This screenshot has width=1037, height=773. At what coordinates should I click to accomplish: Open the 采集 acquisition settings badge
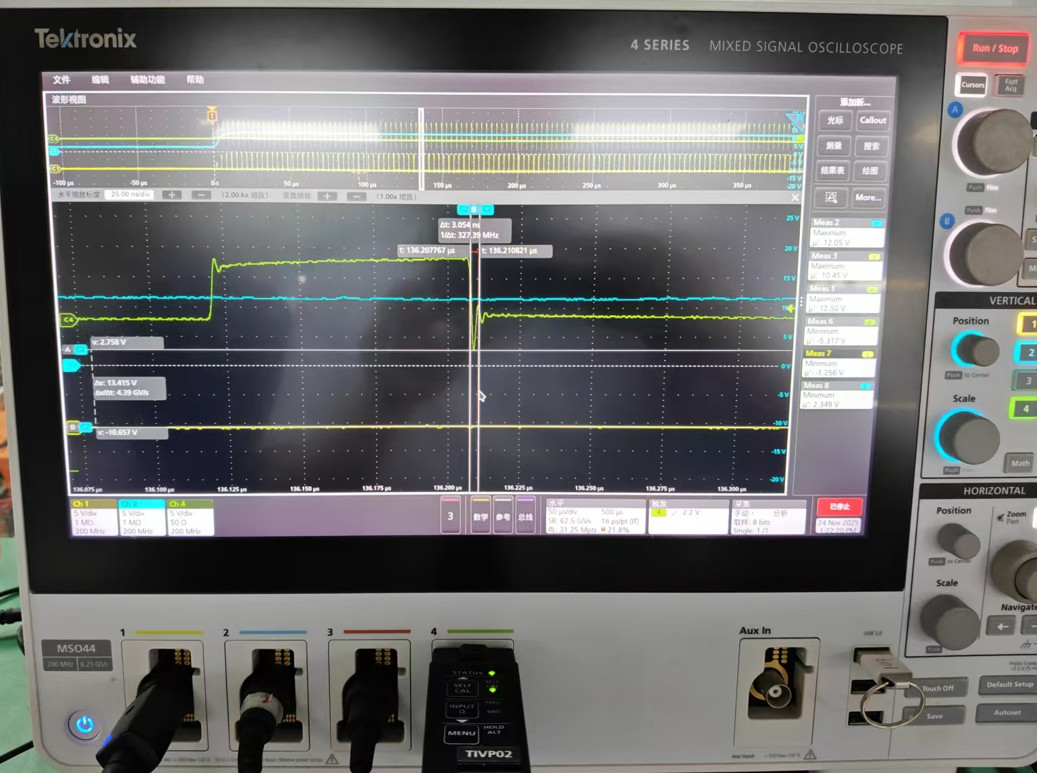pyautogui.click(x=768, y=516)
